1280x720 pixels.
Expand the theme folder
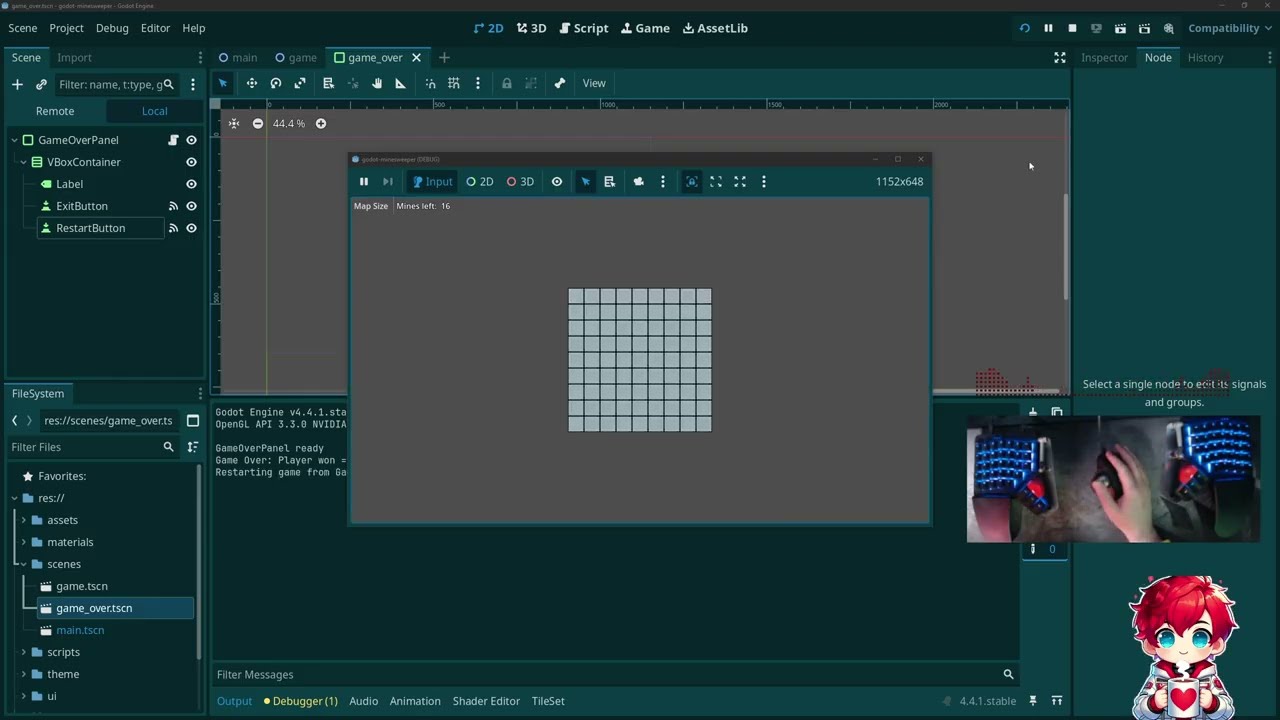tap(24, 674)
